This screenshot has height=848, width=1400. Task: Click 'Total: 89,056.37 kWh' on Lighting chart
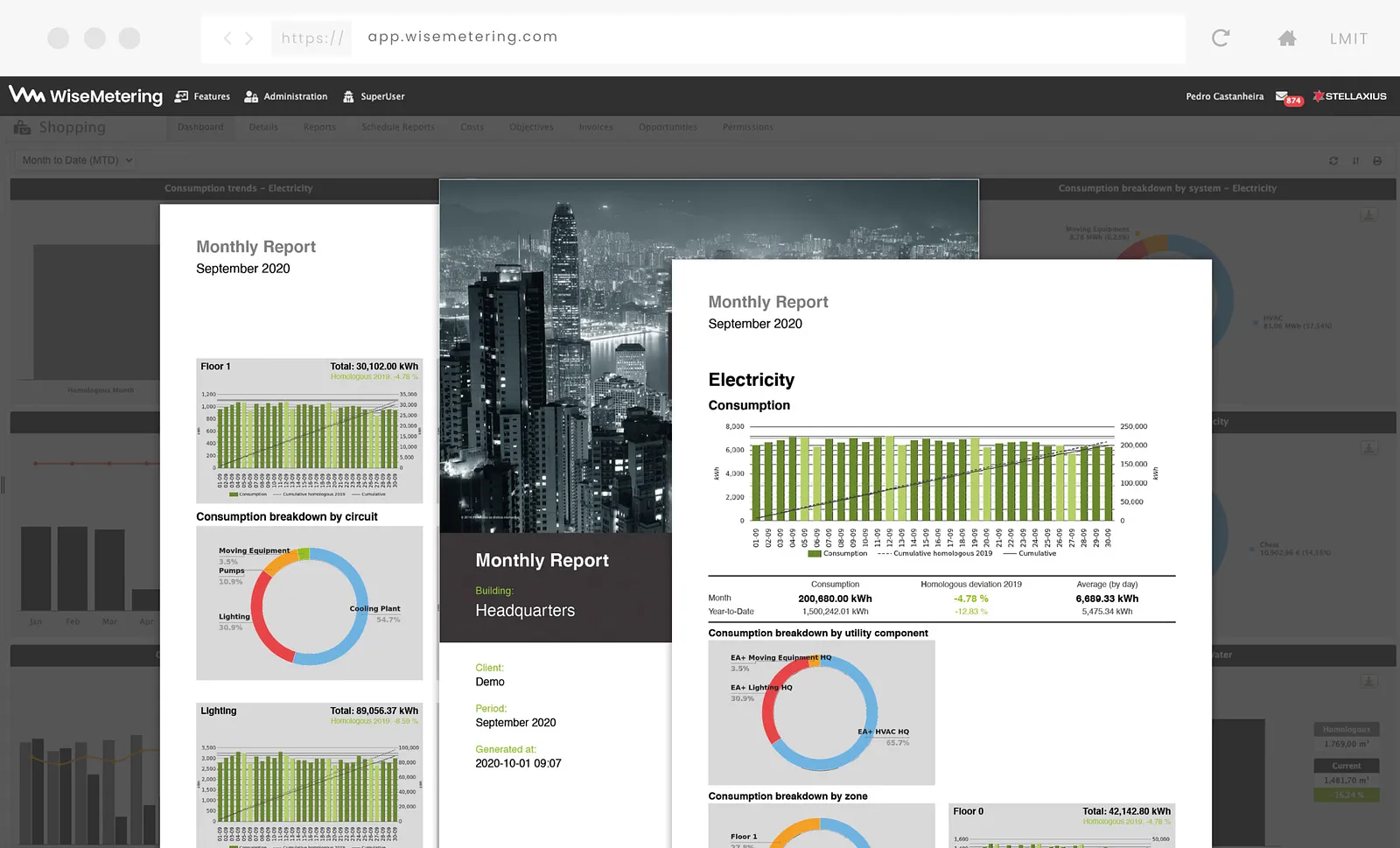click(374, 711)
